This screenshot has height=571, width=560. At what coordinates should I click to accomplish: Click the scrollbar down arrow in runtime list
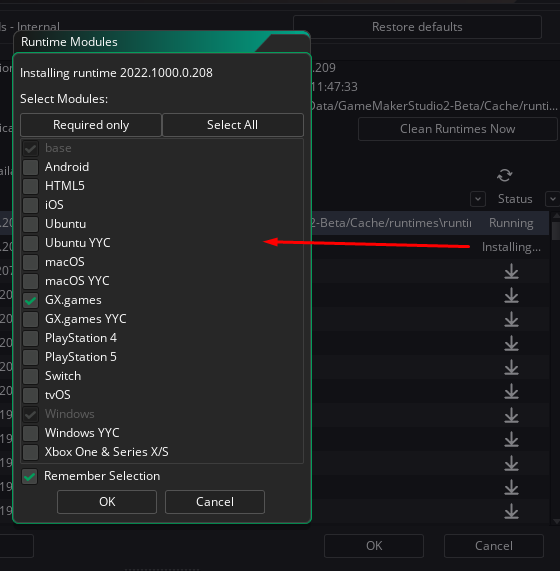coord(556,521)
